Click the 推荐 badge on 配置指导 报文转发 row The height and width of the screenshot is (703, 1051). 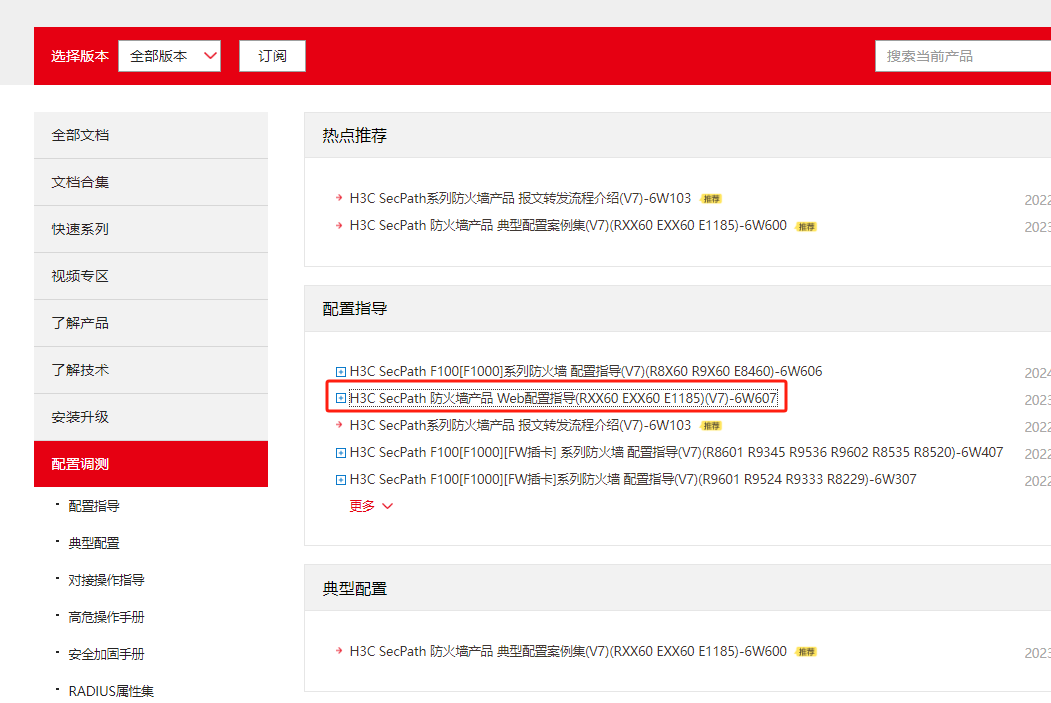pyautogui.click(x=711, y=426)
